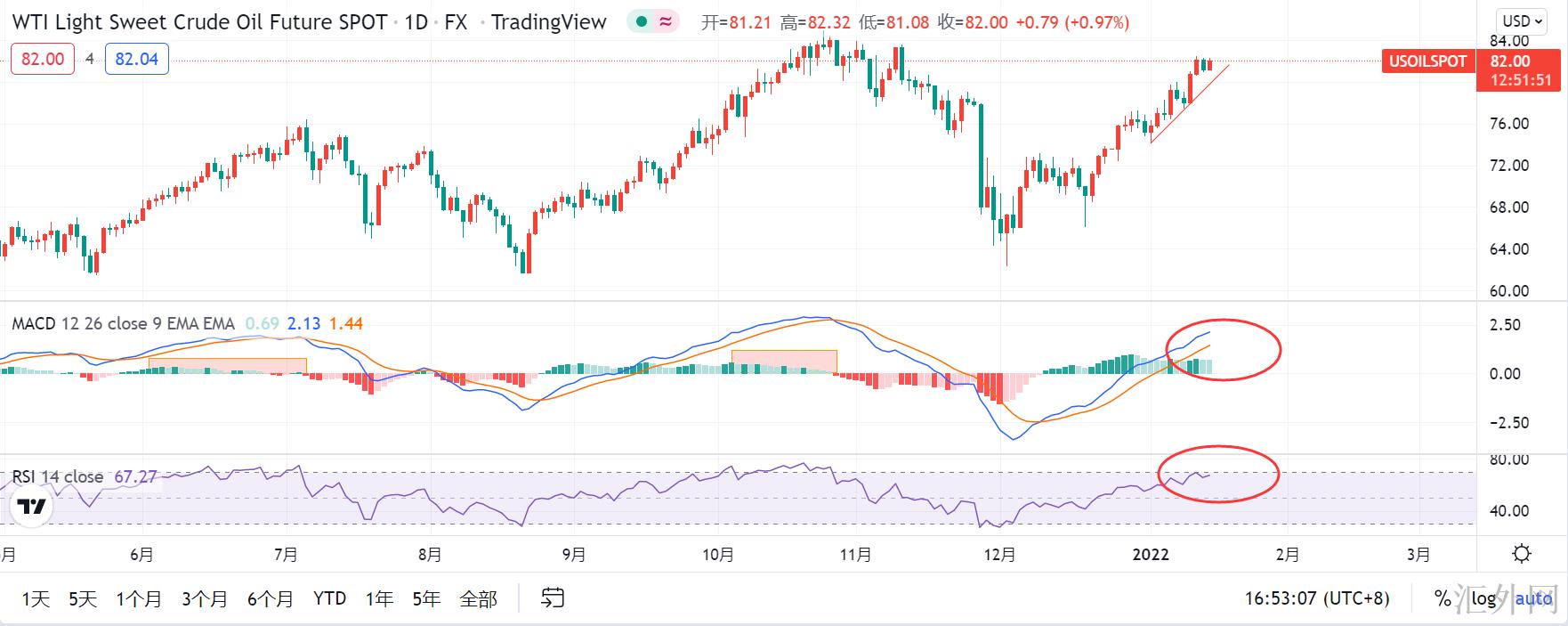Select the 5年 time range
Screen dimensions: 1568x626
[426, 598]
